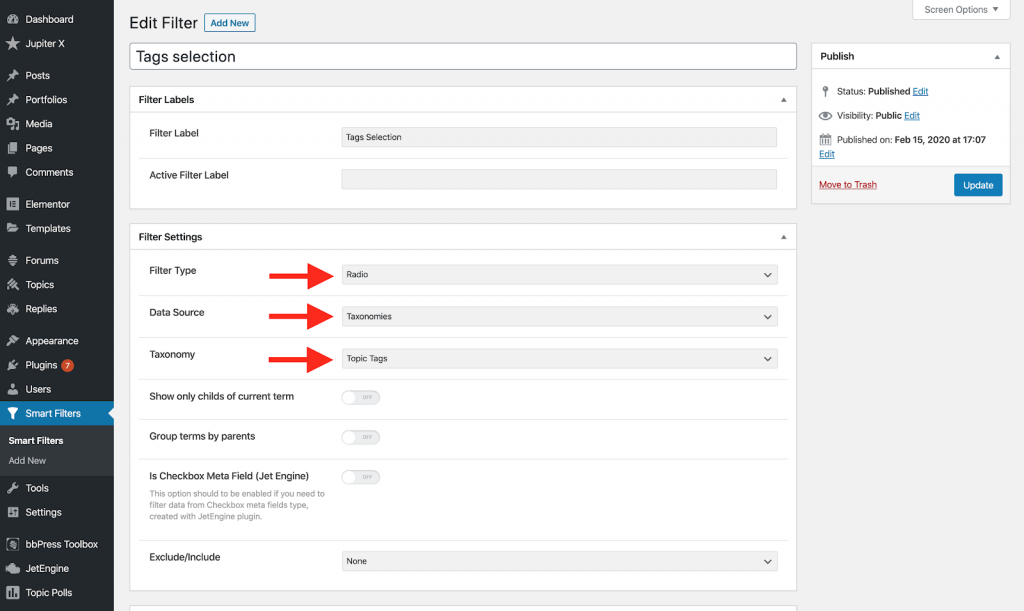Open Plugins showing 7 updates
Screen dimensions: 1024x611
pos(40,364)
